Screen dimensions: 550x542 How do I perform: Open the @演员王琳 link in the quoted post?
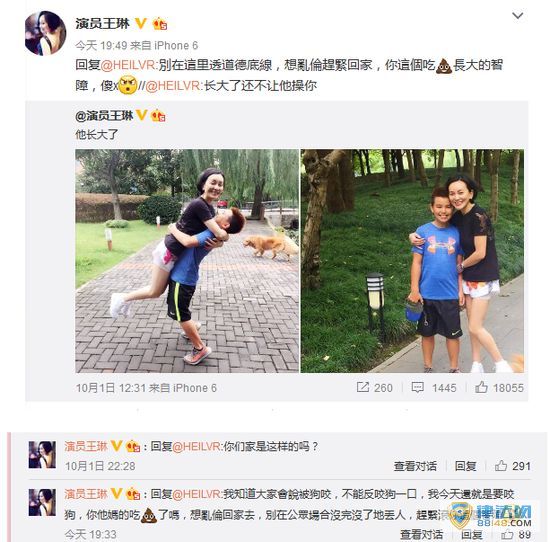click(x=104, y=115)
